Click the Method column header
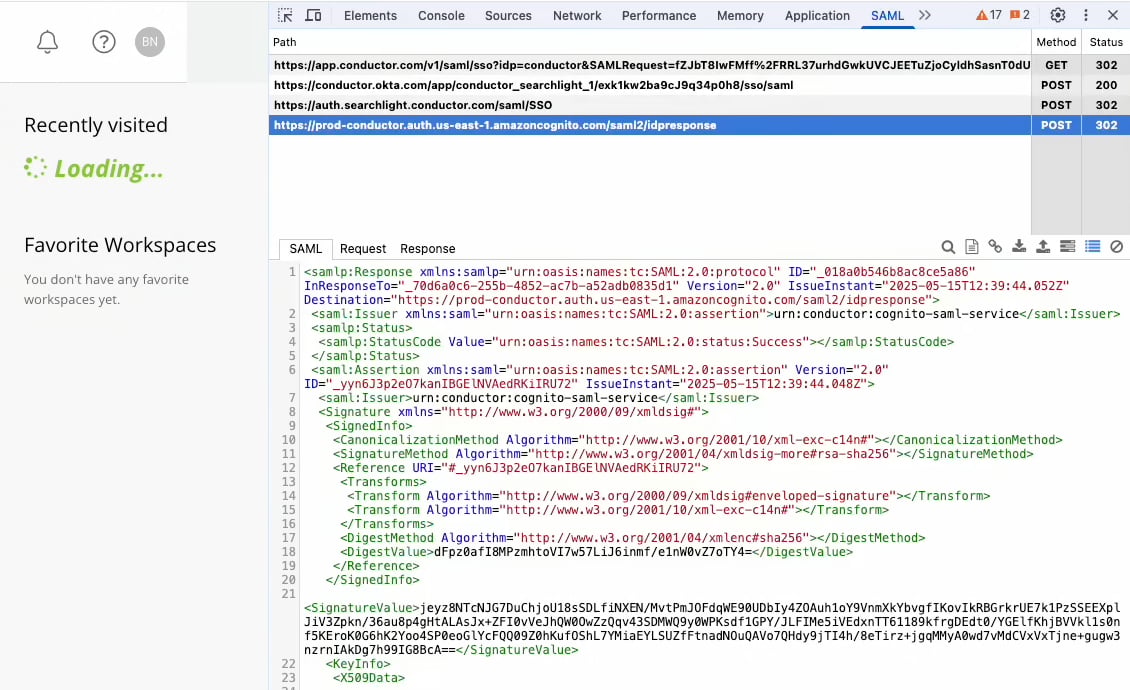This screenshot has height=690, width=1130. click(x=1056, y=42)
